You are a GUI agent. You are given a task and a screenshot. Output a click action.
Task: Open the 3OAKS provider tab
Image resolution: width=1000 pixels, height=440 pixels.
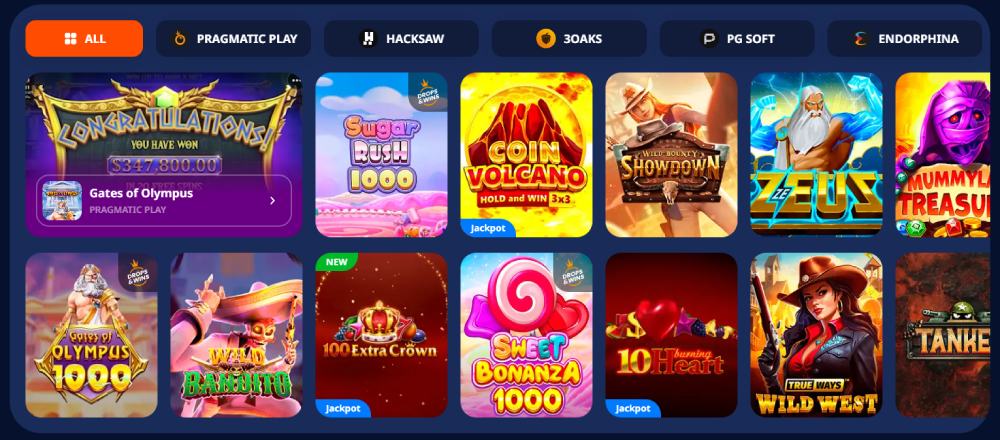[569, 38]
